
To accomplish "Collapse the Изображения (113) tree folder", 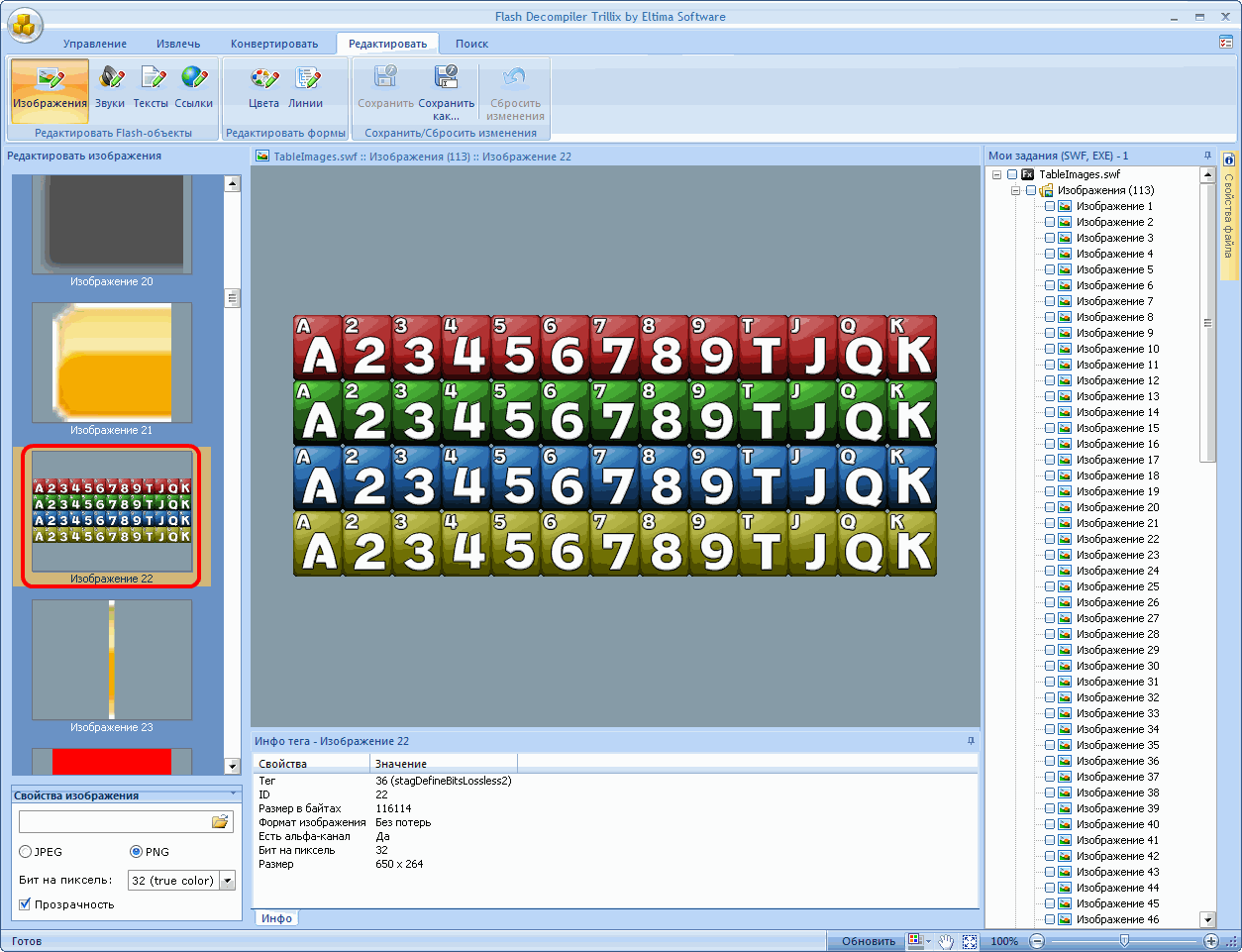I will click(1015, 190).
